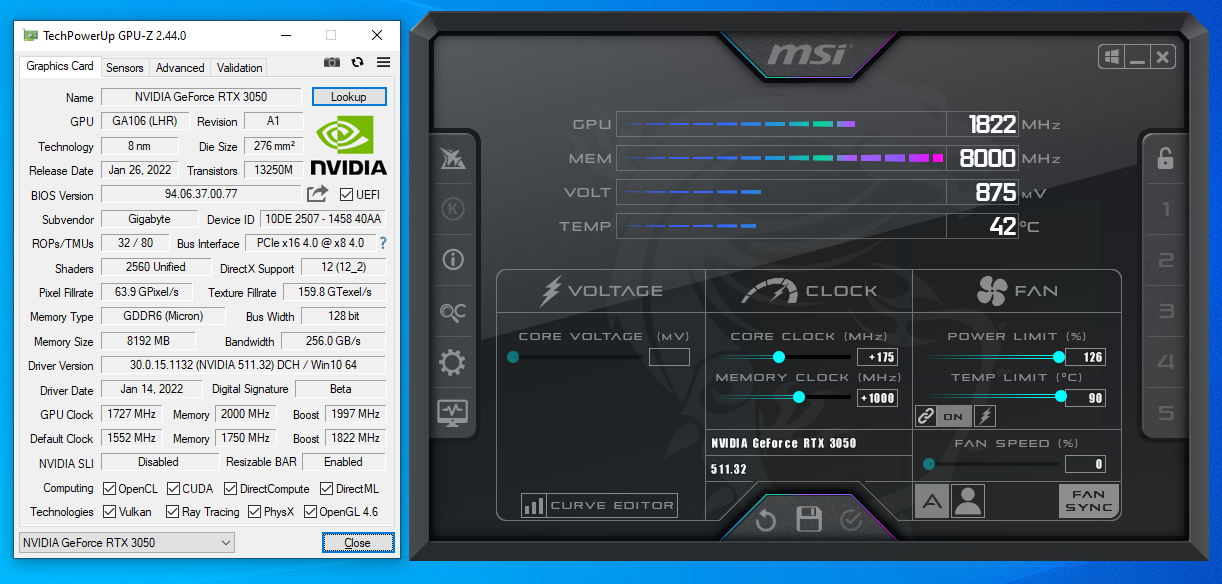Click the Core Clock +175 value field
1222x584 pixels.
[878, 357]
